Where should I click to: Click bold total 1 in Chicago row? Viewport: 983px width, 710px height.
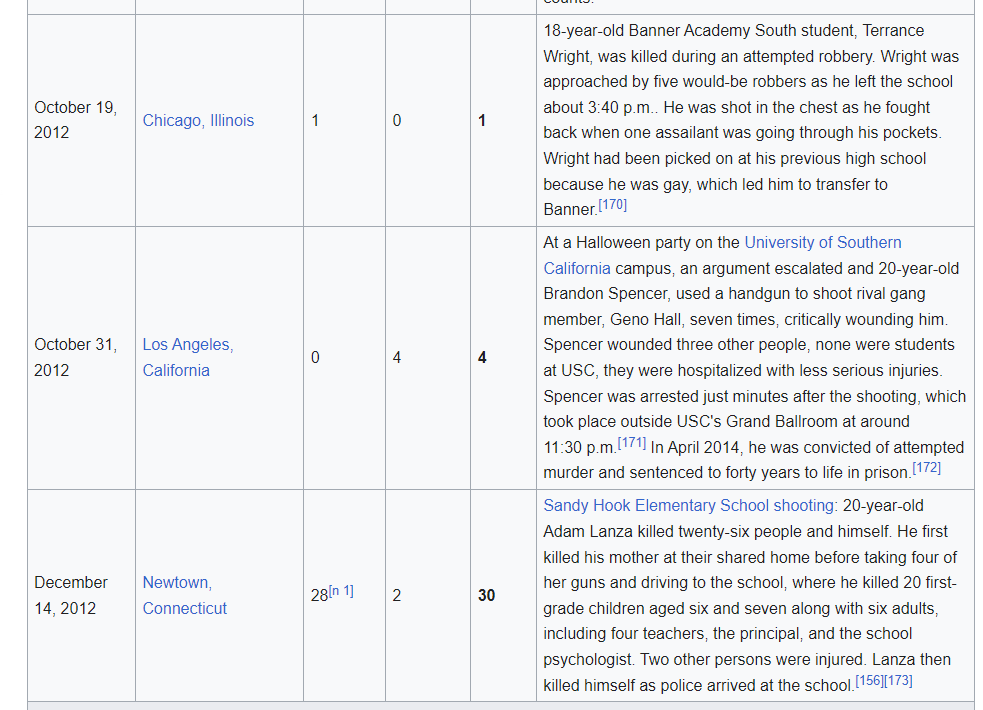[482, 120]
